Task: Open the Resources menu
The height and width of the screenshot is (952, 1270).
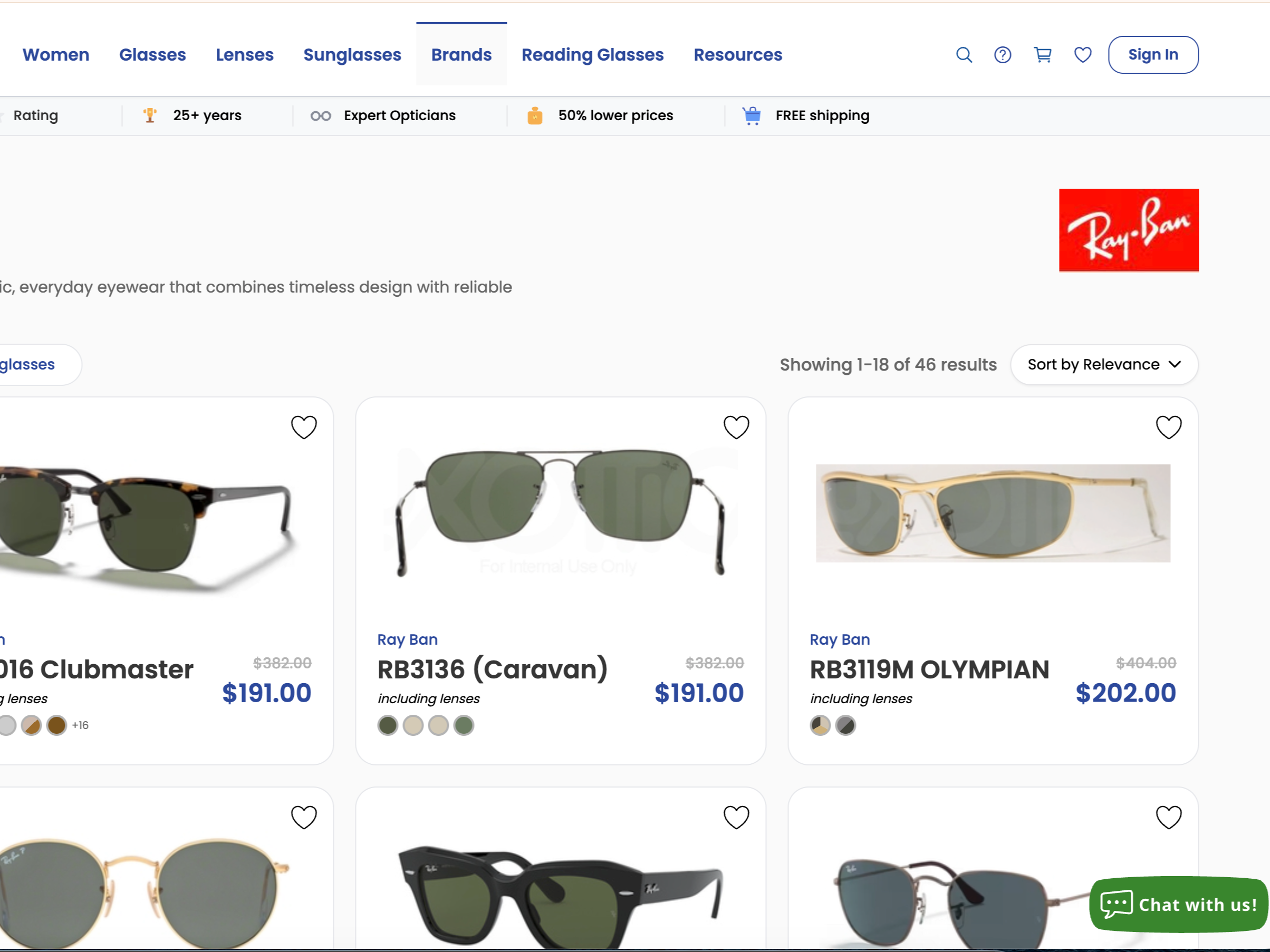Action: click(x=738, y=54)
